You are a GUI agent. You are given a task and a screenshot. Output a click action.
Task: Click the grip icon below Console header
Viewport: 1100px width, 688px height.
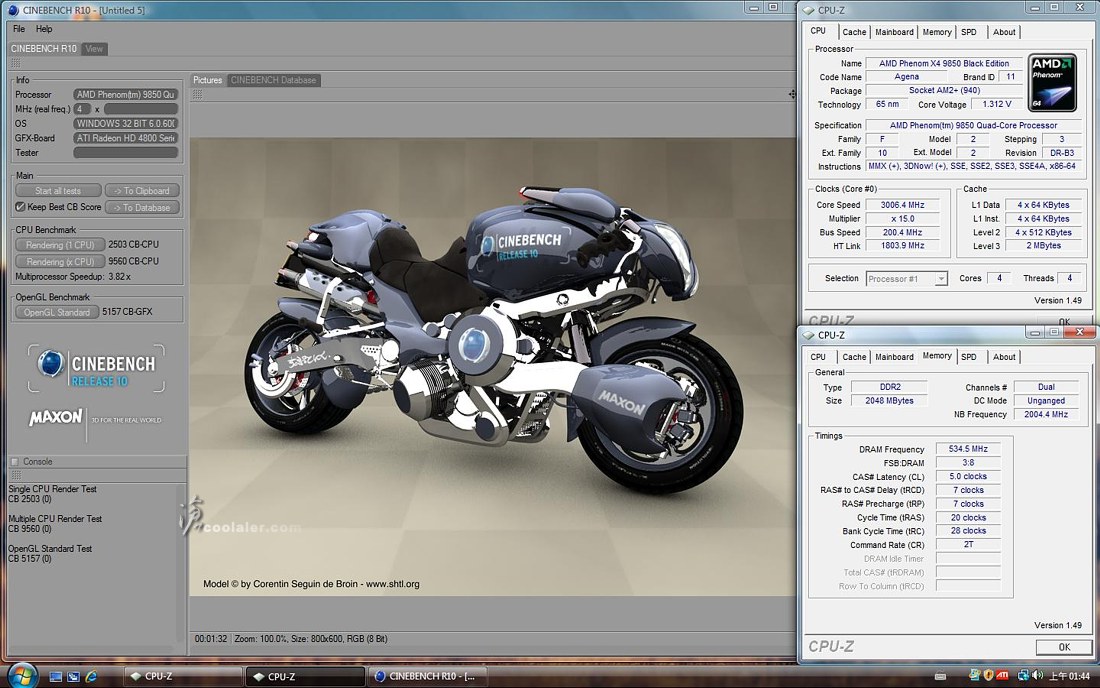coord(15,475)
